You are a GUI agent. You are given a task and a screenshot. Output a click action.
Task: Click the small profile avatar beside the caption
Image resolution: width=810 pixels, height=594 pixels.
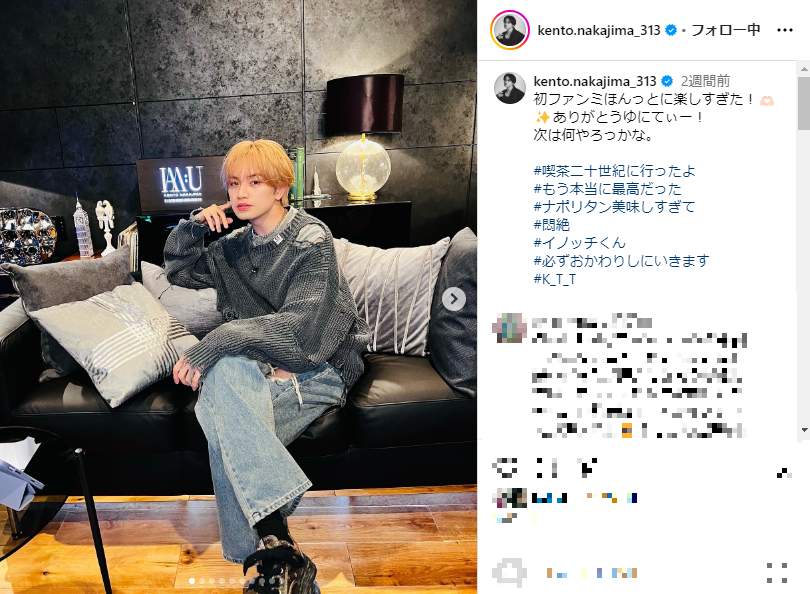coord(510,88)
